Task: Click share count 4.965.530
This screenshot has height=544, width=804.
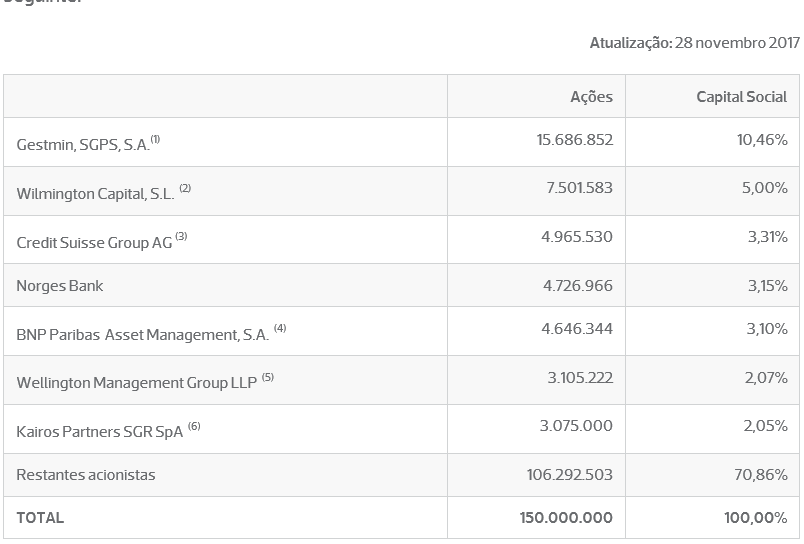Action: click(577, 236)
